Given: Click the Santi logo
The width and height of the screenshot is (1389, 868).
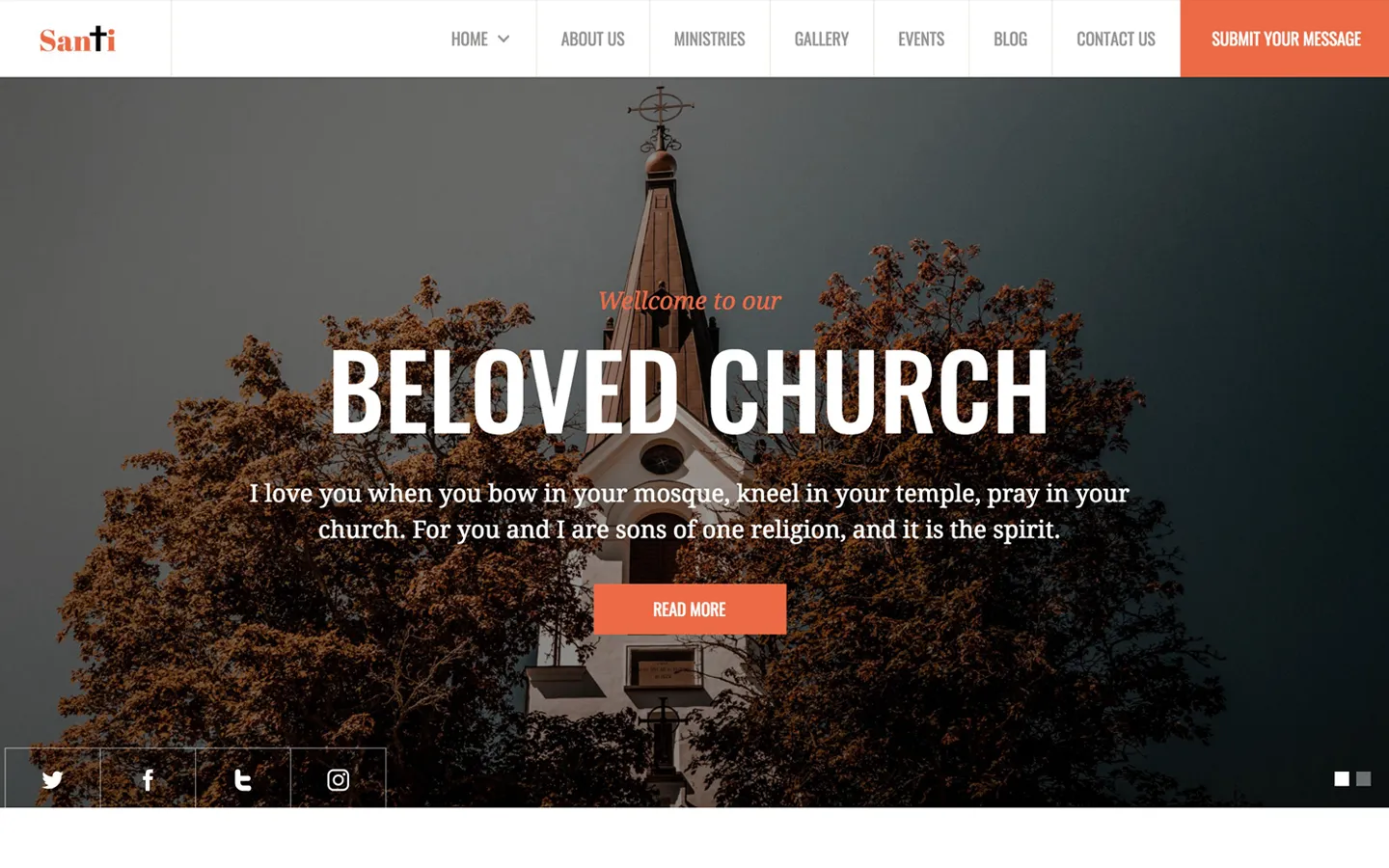Looking at the screenshot, I should coord(77,39).
